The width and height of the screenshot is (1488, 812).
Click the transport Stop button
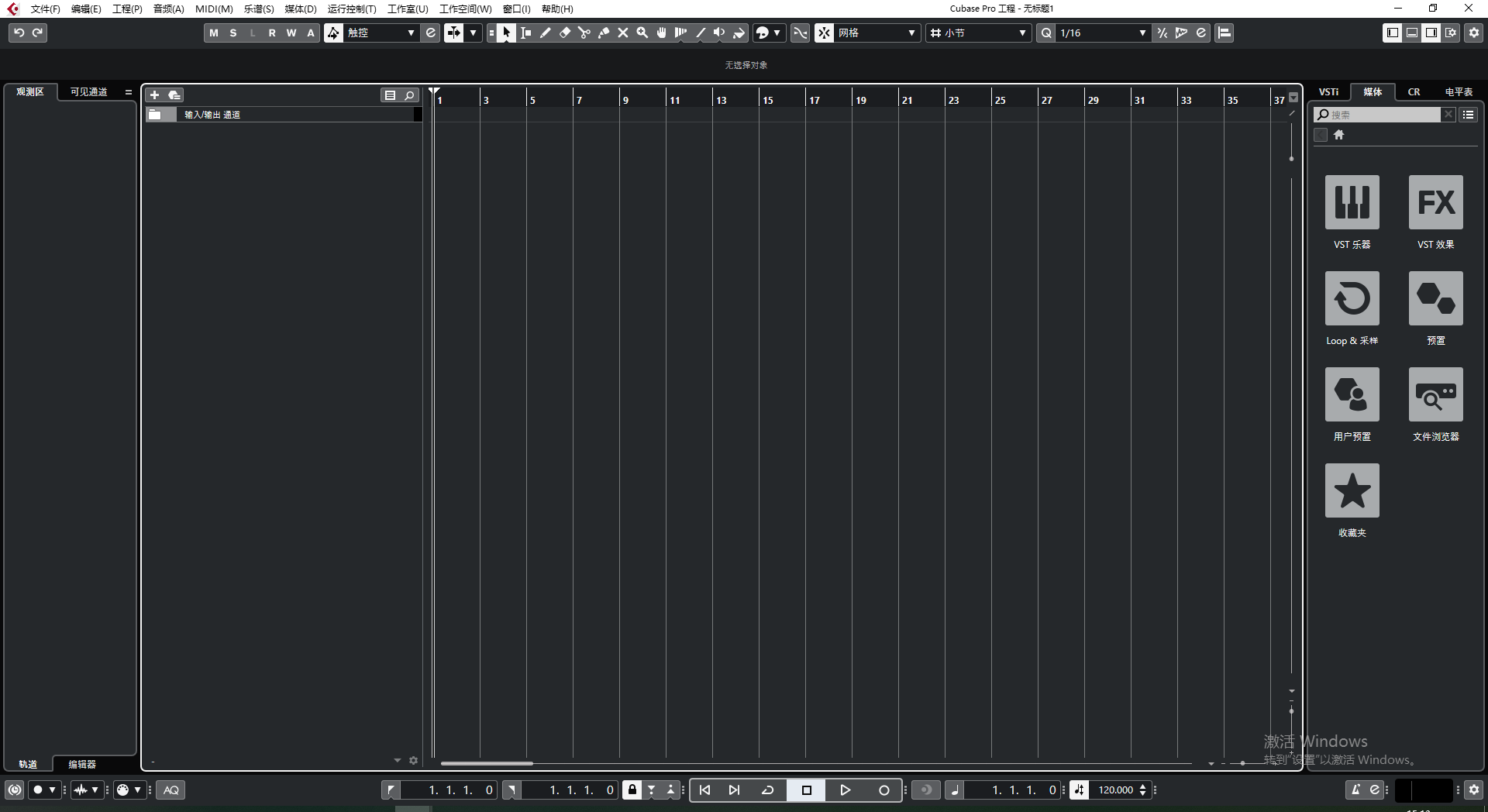tap(806, 790)
